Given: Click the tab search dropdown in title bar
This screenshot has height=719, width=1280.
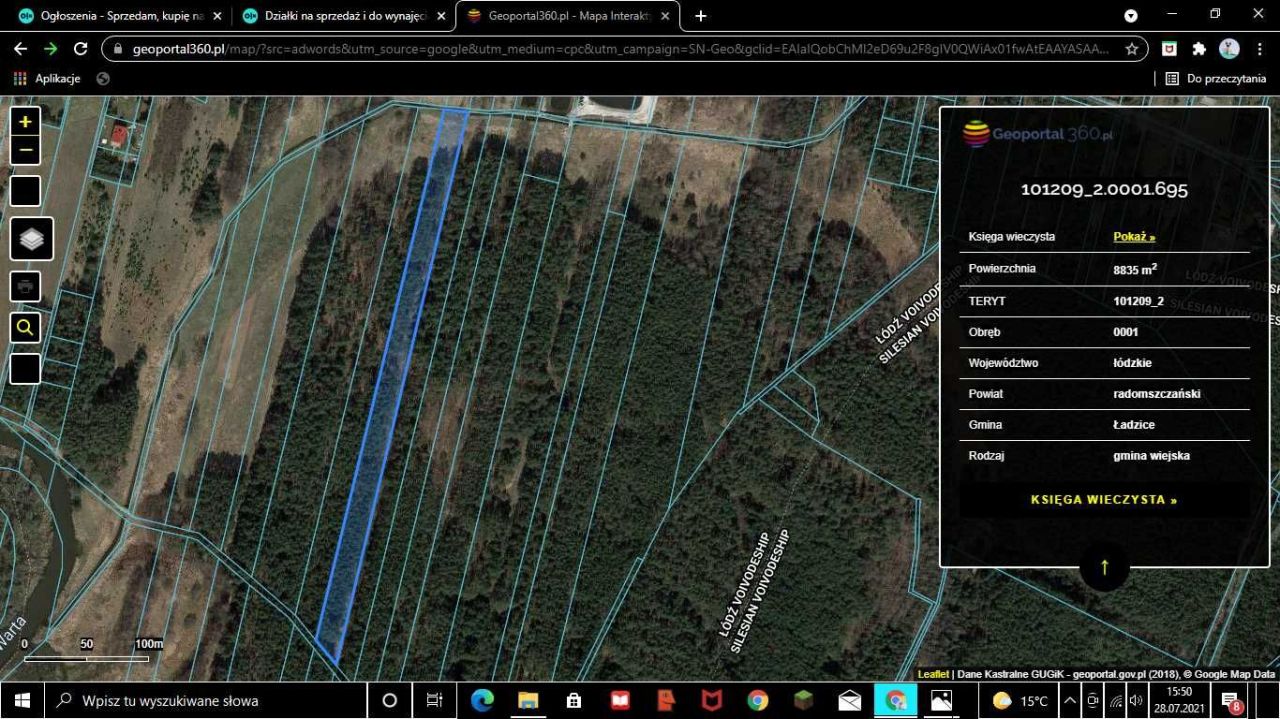Looking at the screenshot, I should pos(1131,16).
